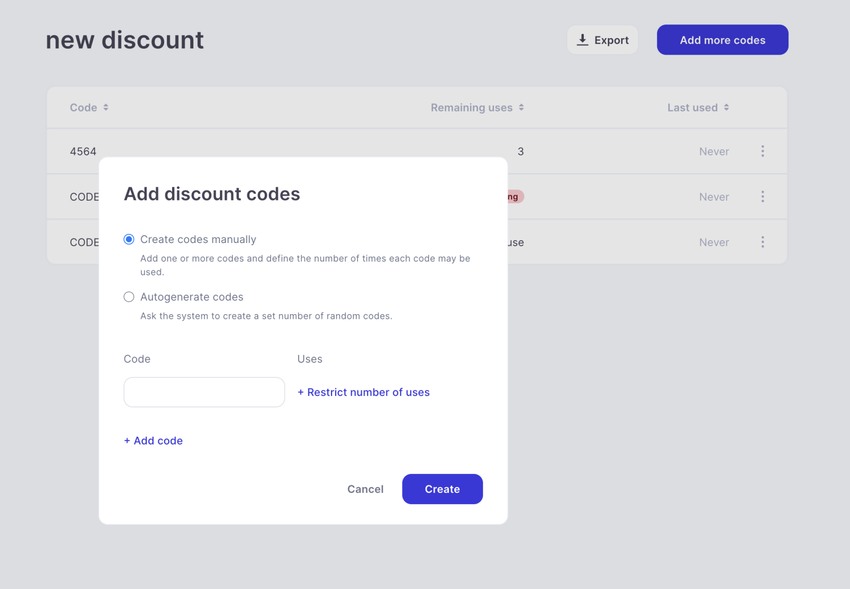Viewport: 850px width, 589px height.
Task: Click inside the Code input field
Action: (x=204, y=392)
